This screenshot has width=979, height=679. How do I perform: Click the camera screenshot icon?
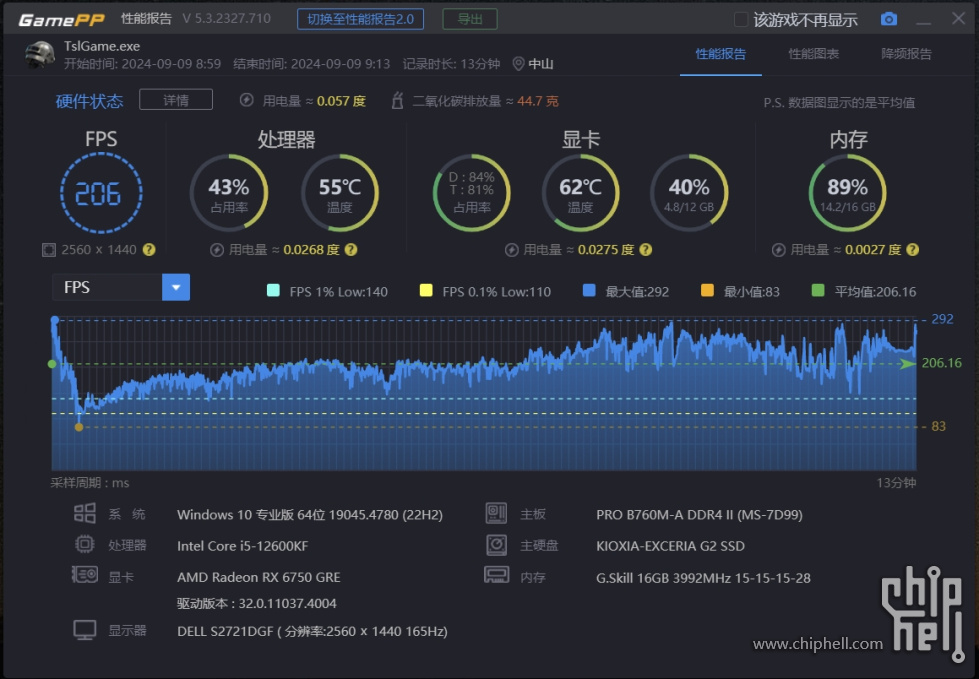(888, 19)
